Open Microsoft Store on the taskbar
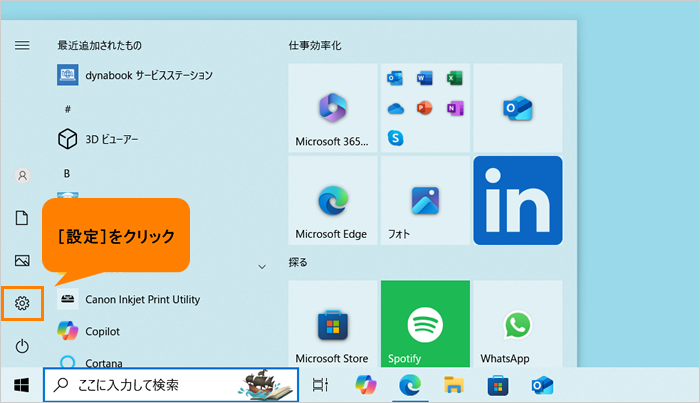 [x=498, y=385]
